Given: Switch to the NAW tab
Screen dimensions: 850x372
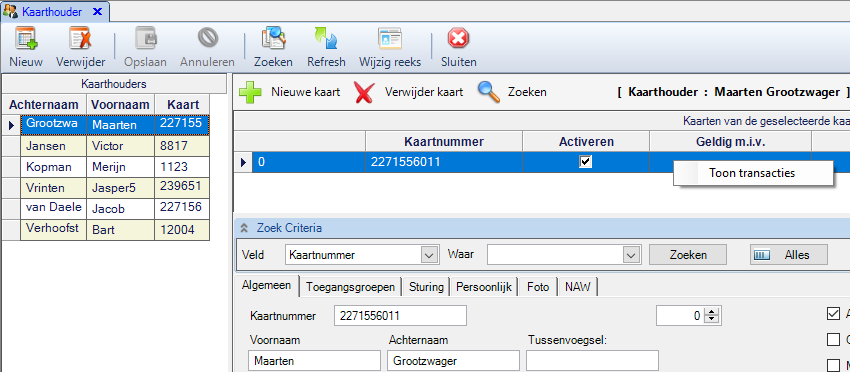Looking at the screenshot, I should [578, 287].
